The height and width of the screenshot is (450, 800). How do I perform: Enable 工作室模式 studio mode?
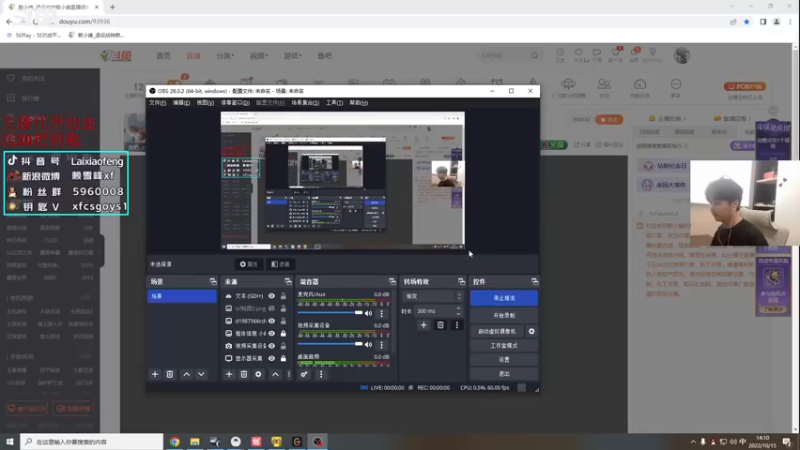click(504, 345)
